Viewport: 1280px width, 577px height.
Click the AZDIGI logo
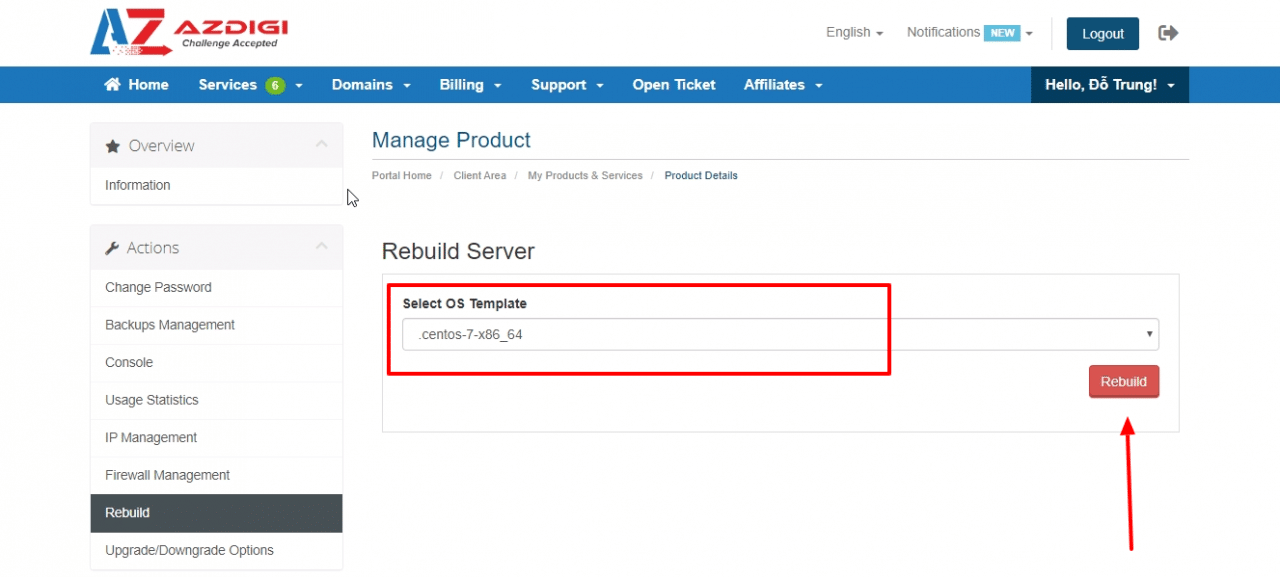point(188,33)
